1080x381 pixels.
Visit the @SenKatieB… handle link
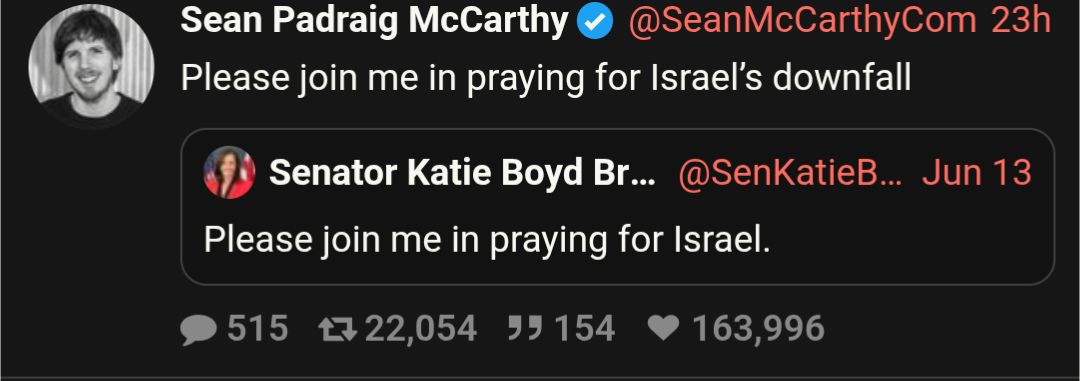(x=790, y=173)
